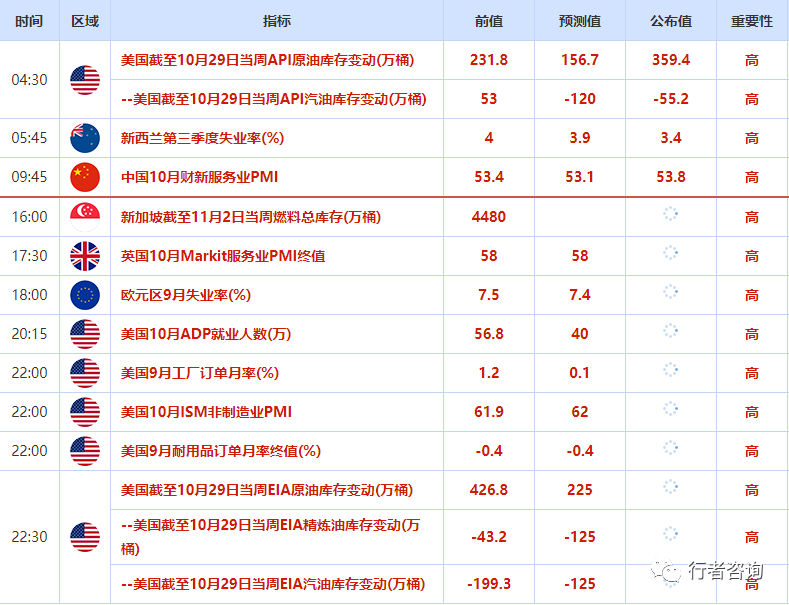The width and height of the screenshot is (789, 605).
Task: Click the 指标 column header
Action: pyautogui.click(x=277, y=21)
